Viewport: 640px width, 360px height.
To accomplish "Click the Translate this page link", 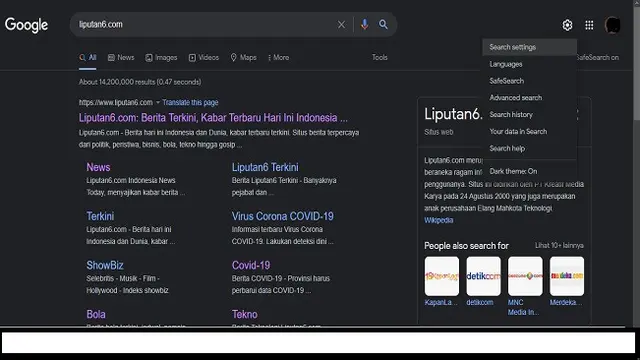I will click(190, 102).
